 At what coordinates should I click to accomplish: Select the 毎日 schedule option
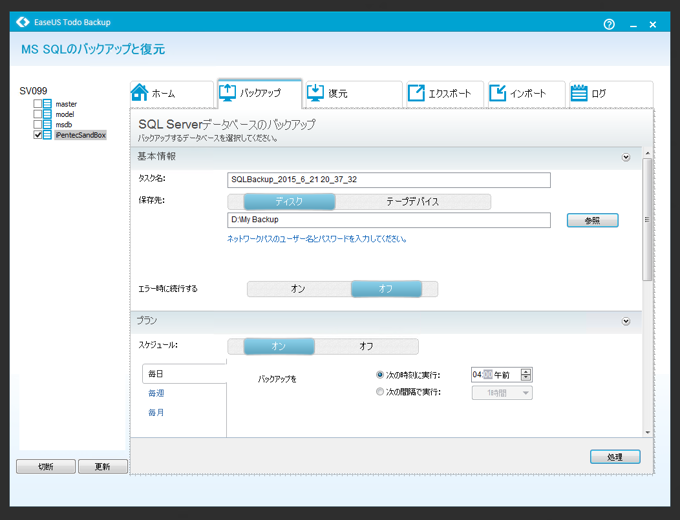[184, 374]
